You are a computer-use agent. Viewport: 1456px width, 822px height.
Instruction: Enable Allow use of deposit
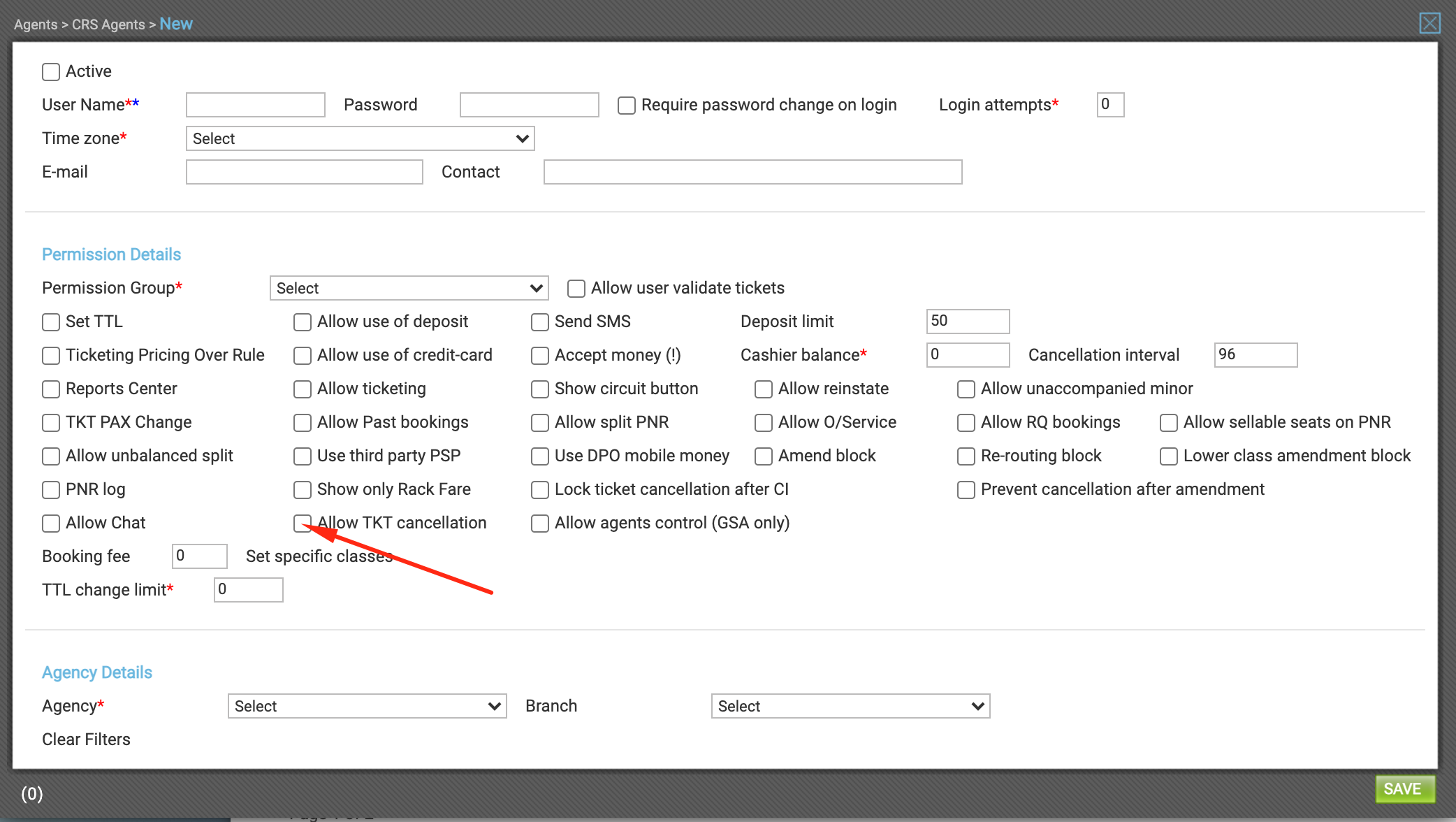[x=303, y=322]
